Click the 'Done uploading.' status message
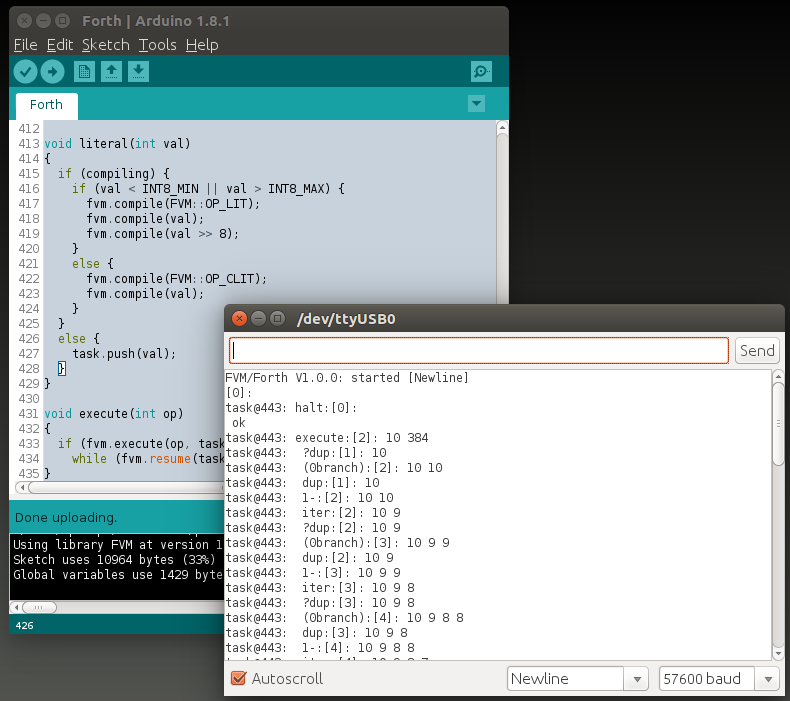Screen dimensions: 790x701 (x=66, y=518)
